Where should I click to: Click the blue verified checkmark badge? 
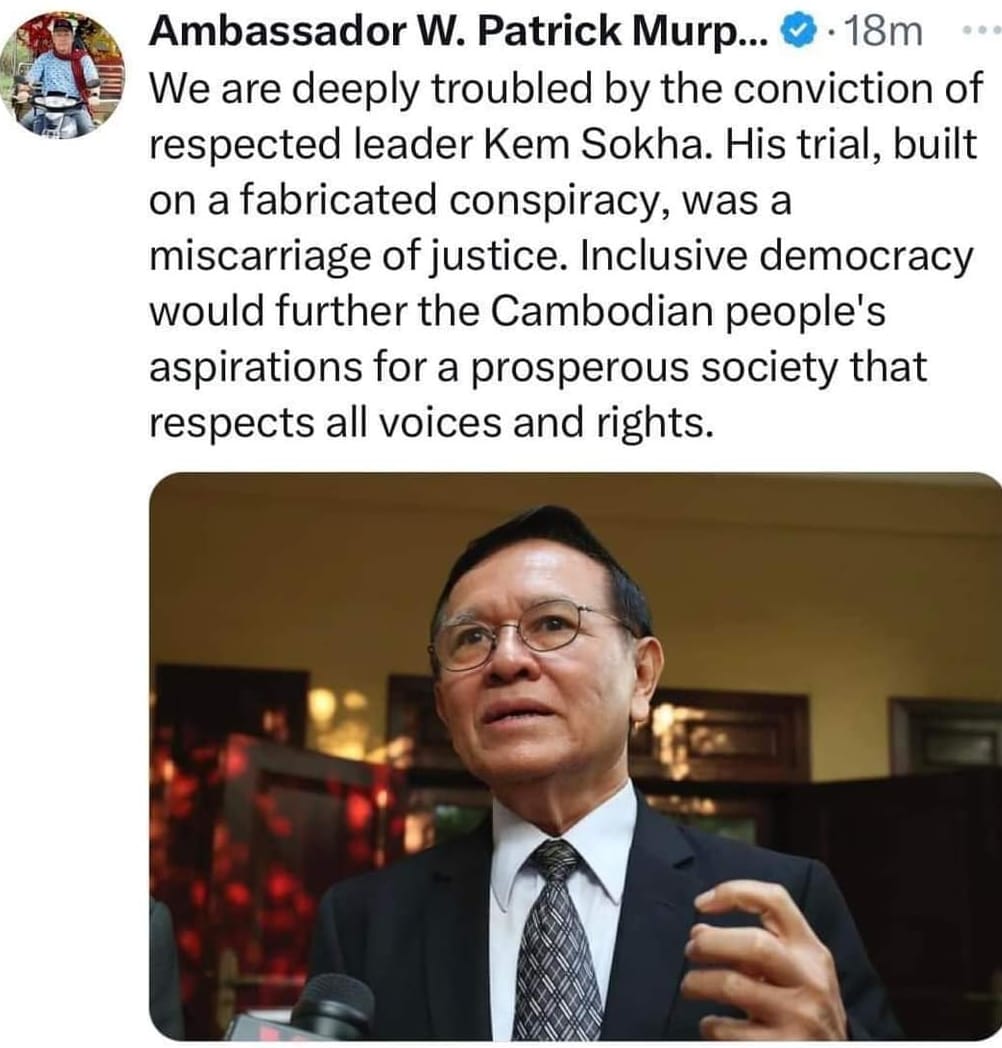(x=800, y=31)
